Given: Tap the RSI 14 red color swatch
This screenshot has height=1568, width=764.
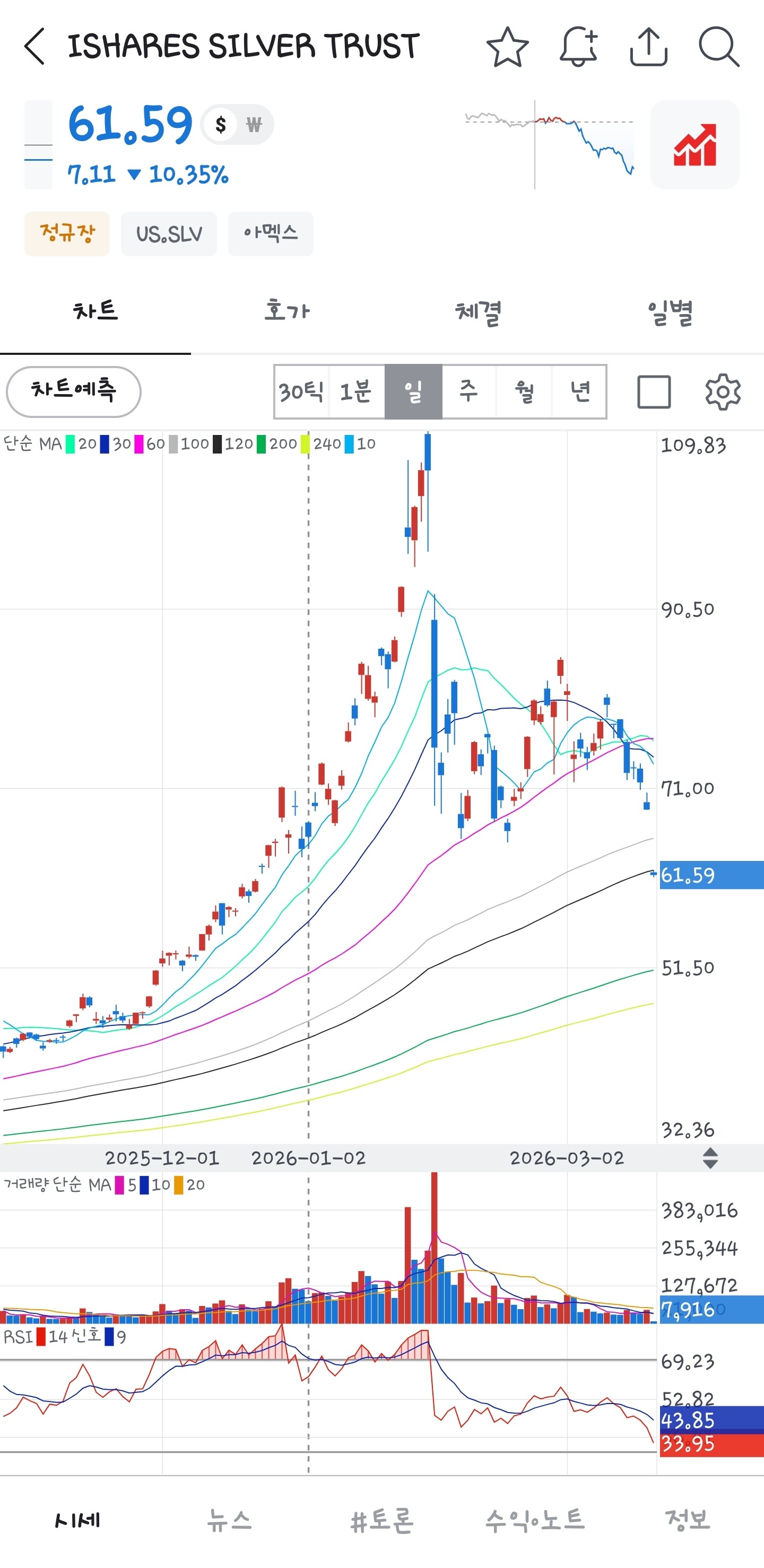Looking at the screenshot, I should [x=41, y=1337].
